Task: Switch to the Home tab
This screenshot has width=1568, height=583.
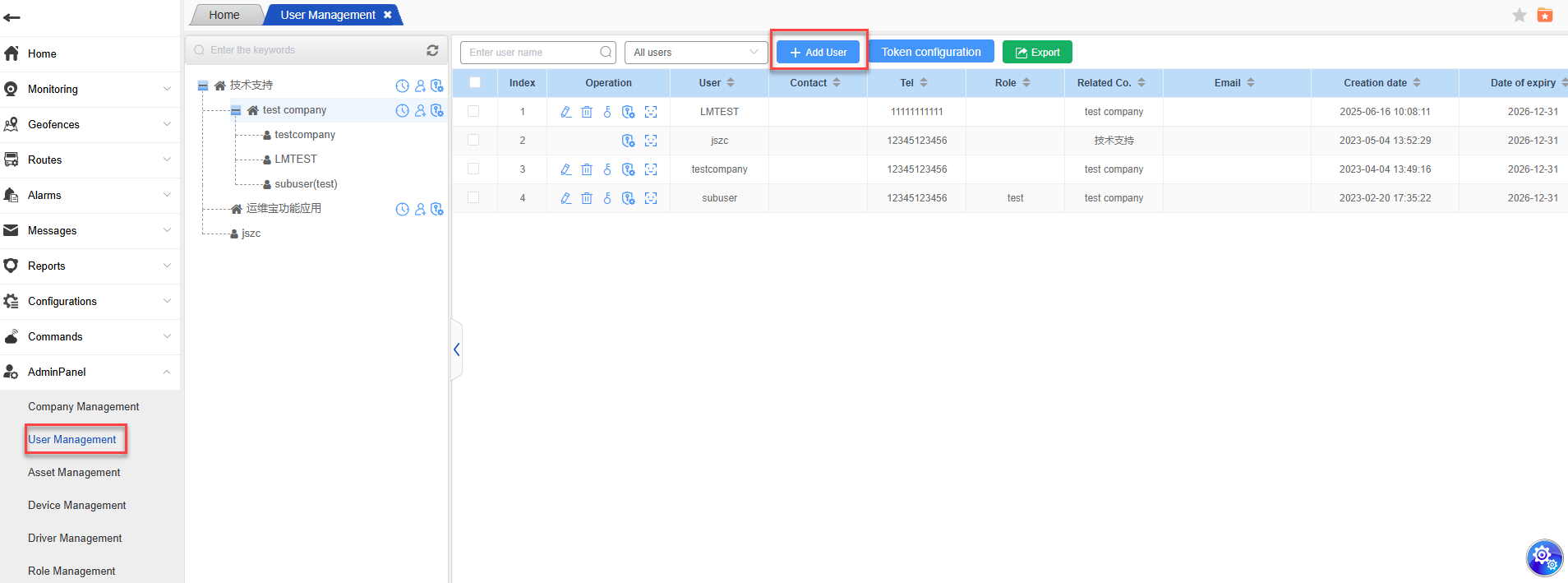Action: (224, 15)
